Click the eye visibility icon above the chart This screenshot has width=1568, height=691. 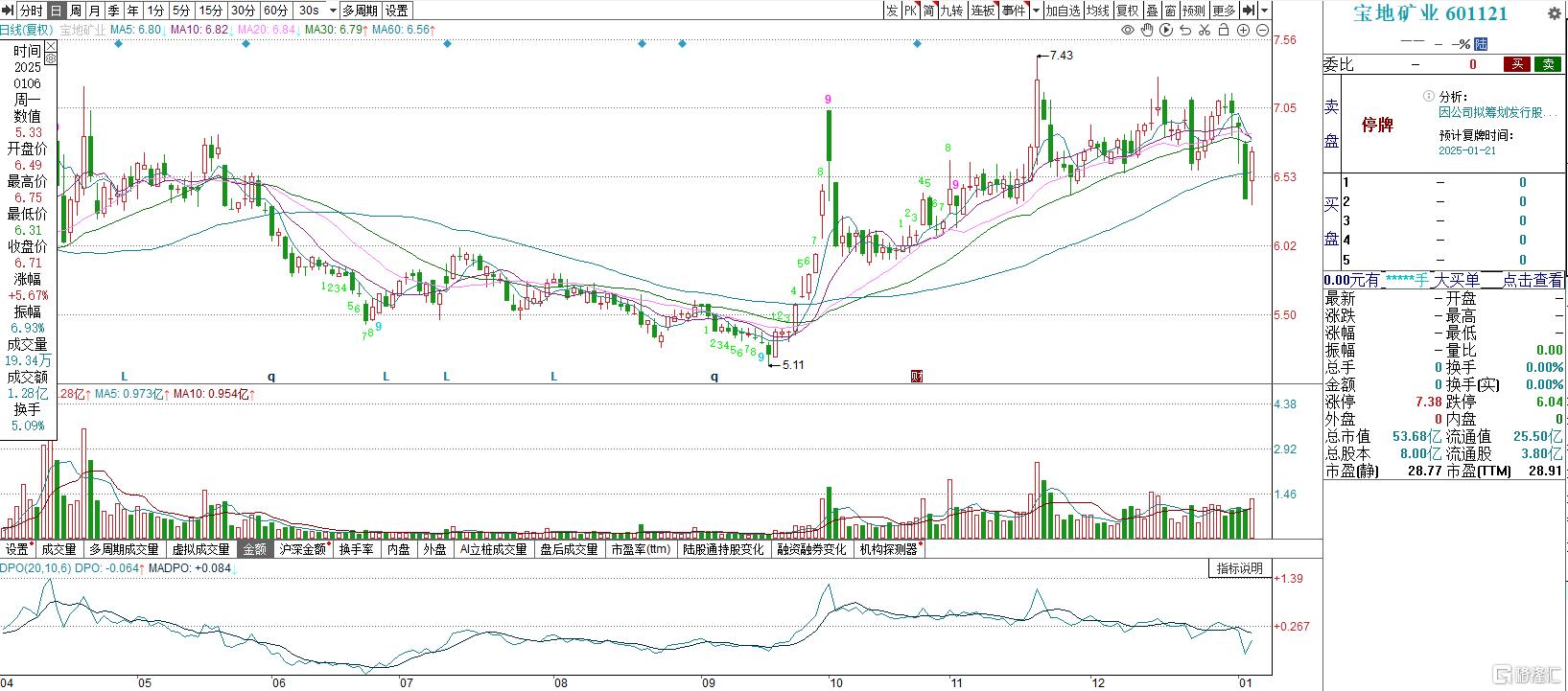tap(1128, 30)
